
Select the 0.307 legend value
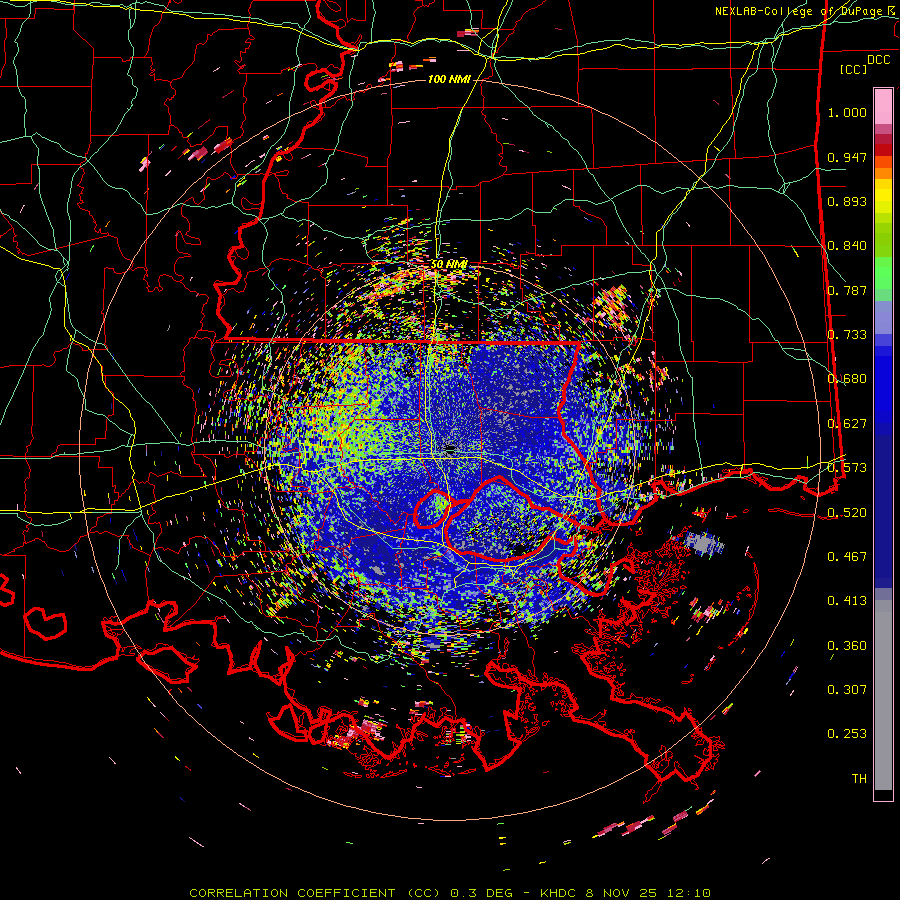pyautogui.click(x=847, y=690)
